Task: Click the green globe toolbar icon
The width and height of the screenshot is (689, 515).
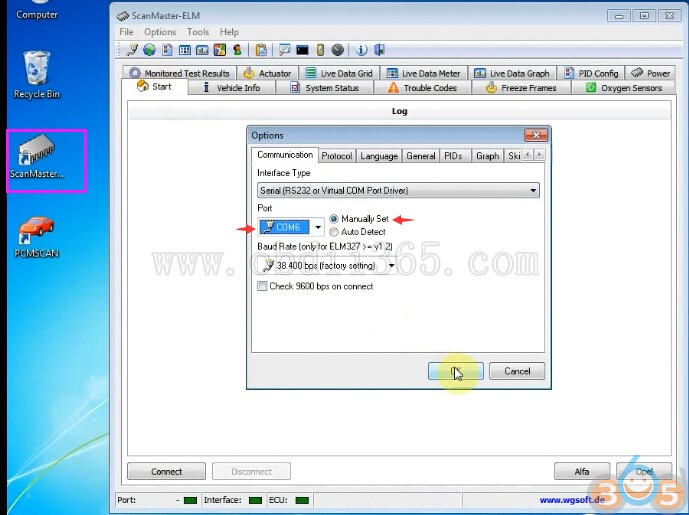Action: 149,50
